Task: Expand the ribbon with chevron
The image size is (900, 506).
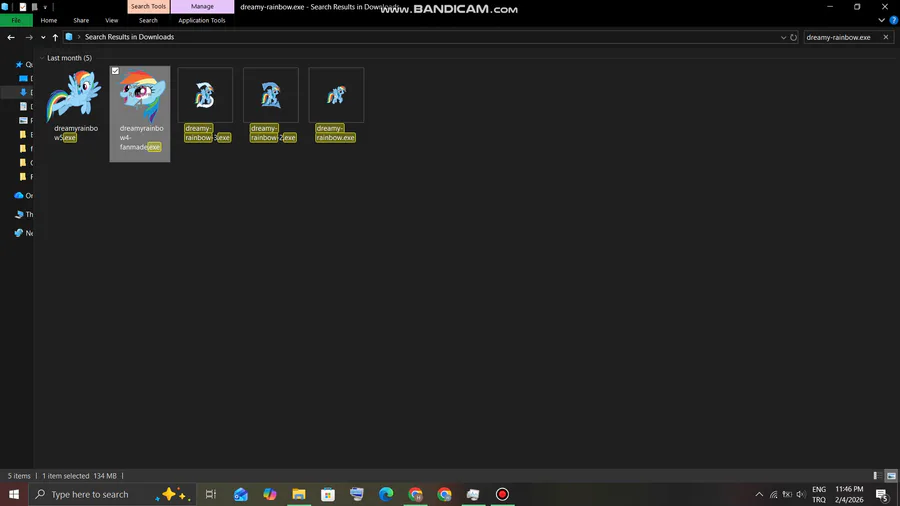Action: [x=882, y=20]
